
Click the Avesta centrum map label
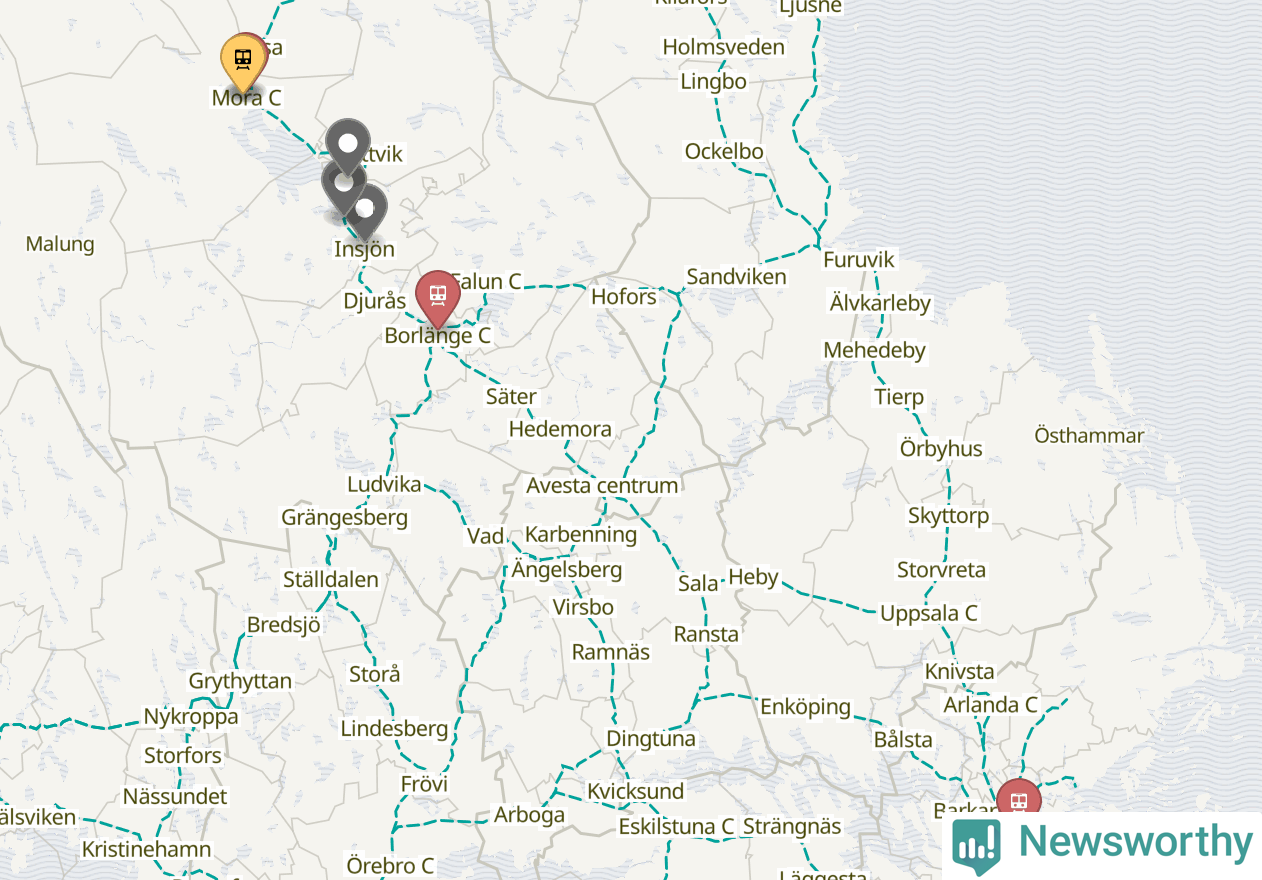click(602, 485)
